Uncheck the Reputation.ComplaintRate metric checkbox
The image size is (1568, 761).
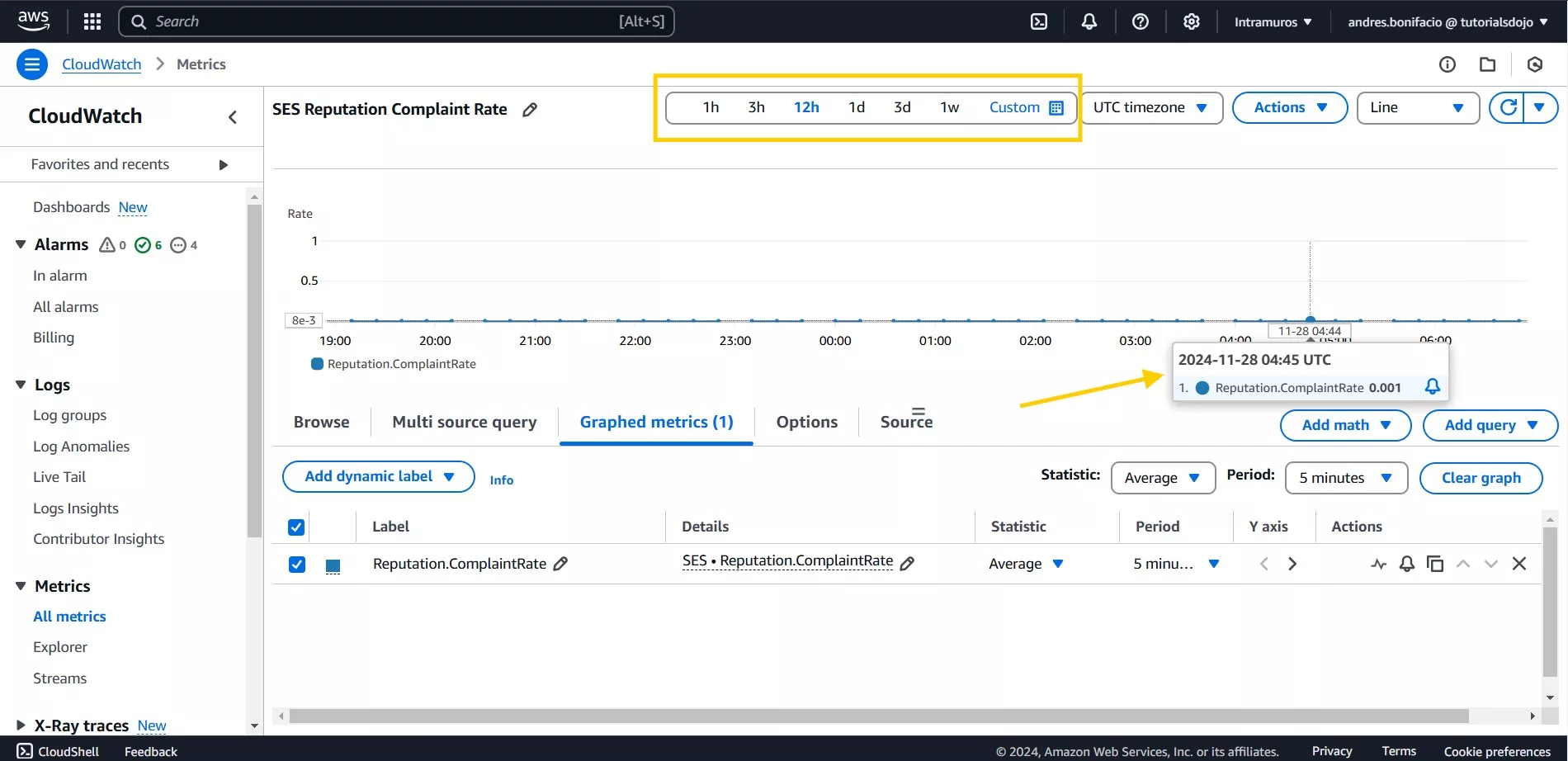point(297,565)
